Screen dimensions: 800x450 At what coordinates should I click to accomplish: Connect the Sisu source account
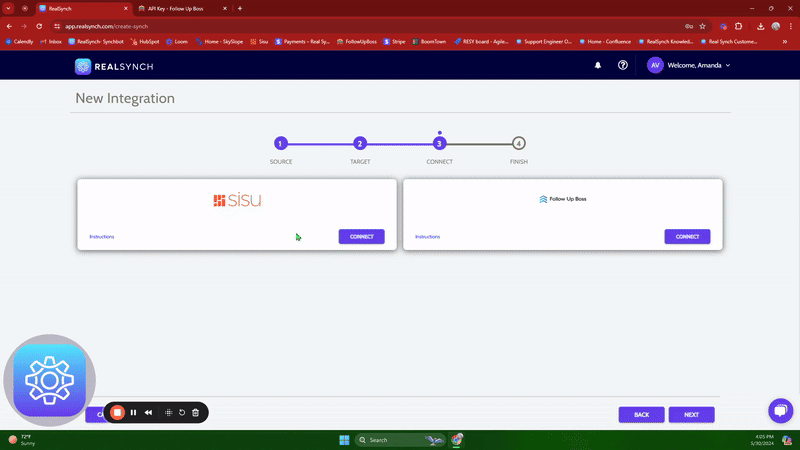tap(361, 236)
